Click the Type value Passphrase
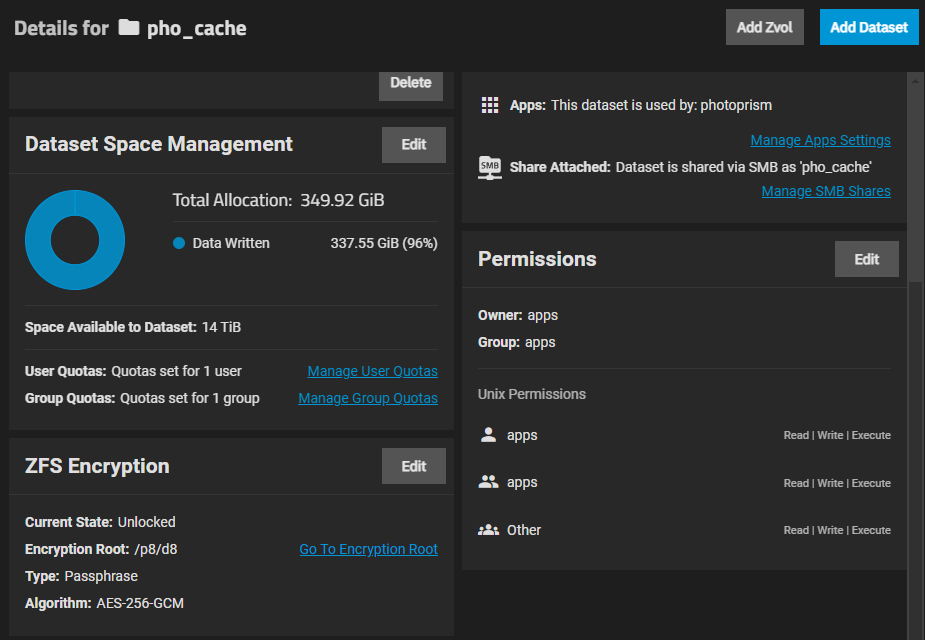The image size is (925, 640). [101, 576]
